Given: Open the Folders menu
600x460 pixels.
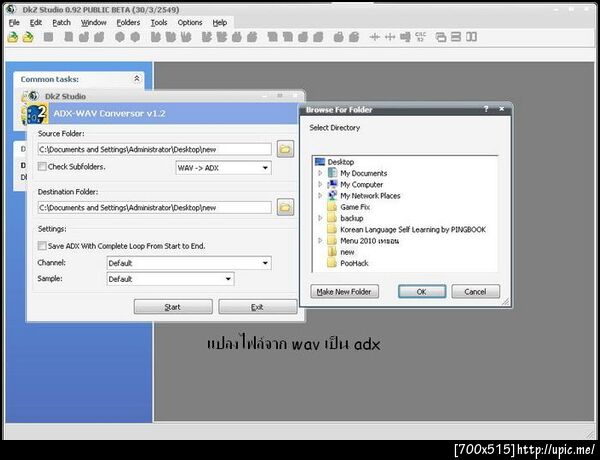Looking at the screenshot, I should 128,23.
